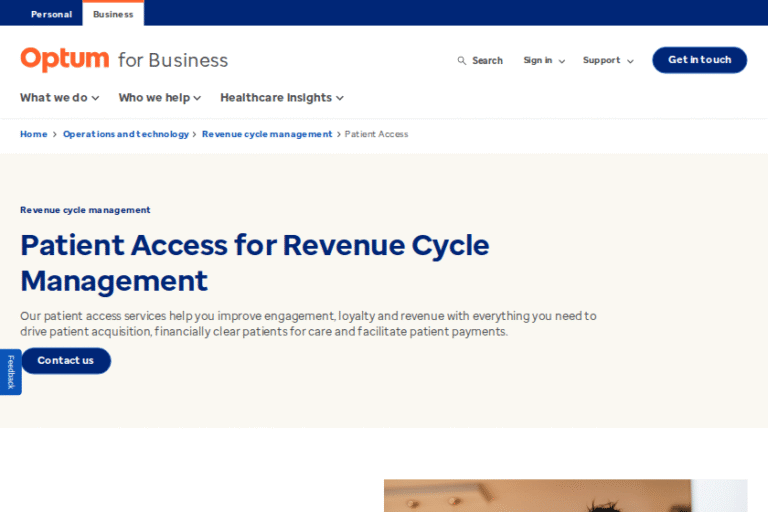Click the Optum logo
This screenshot has height=512, width=768.
pyautogui.click(x=65, y=60)
